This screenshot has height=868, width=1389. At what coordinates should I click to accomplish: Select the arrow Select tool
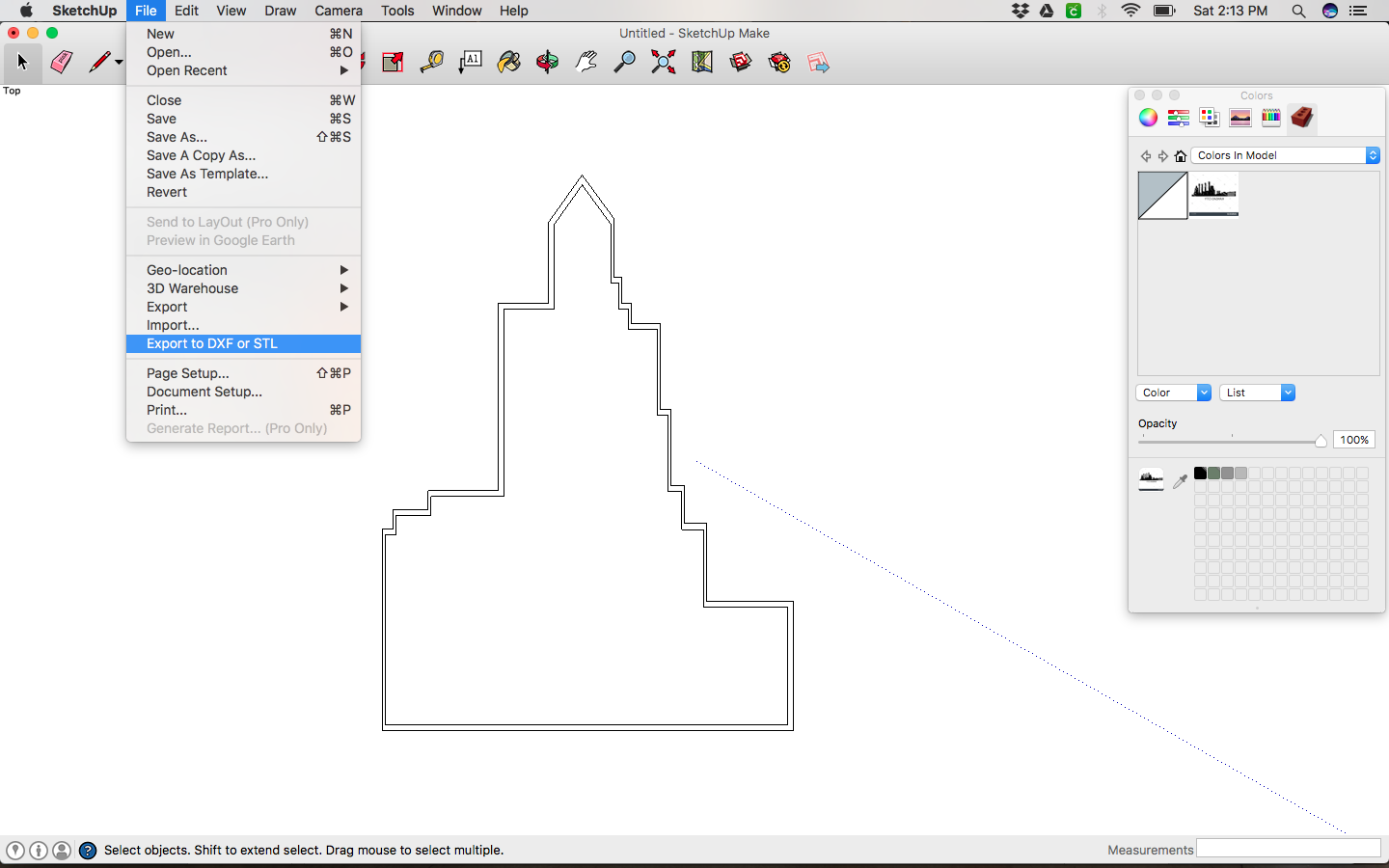21,63
